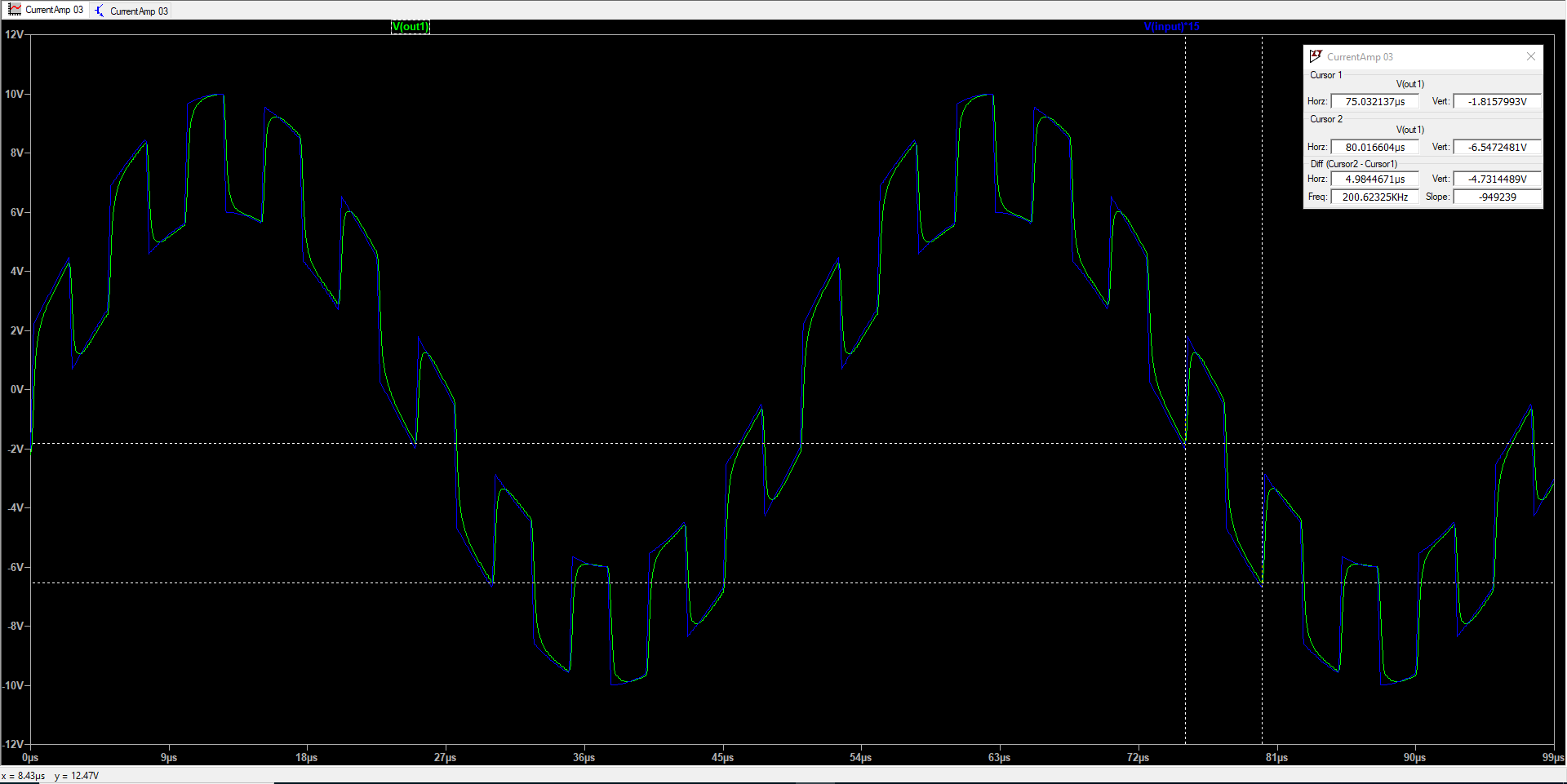Select the green V(out1) trace label
Viewport: 1567px width, 784px height.
click(x=411, y=27)
